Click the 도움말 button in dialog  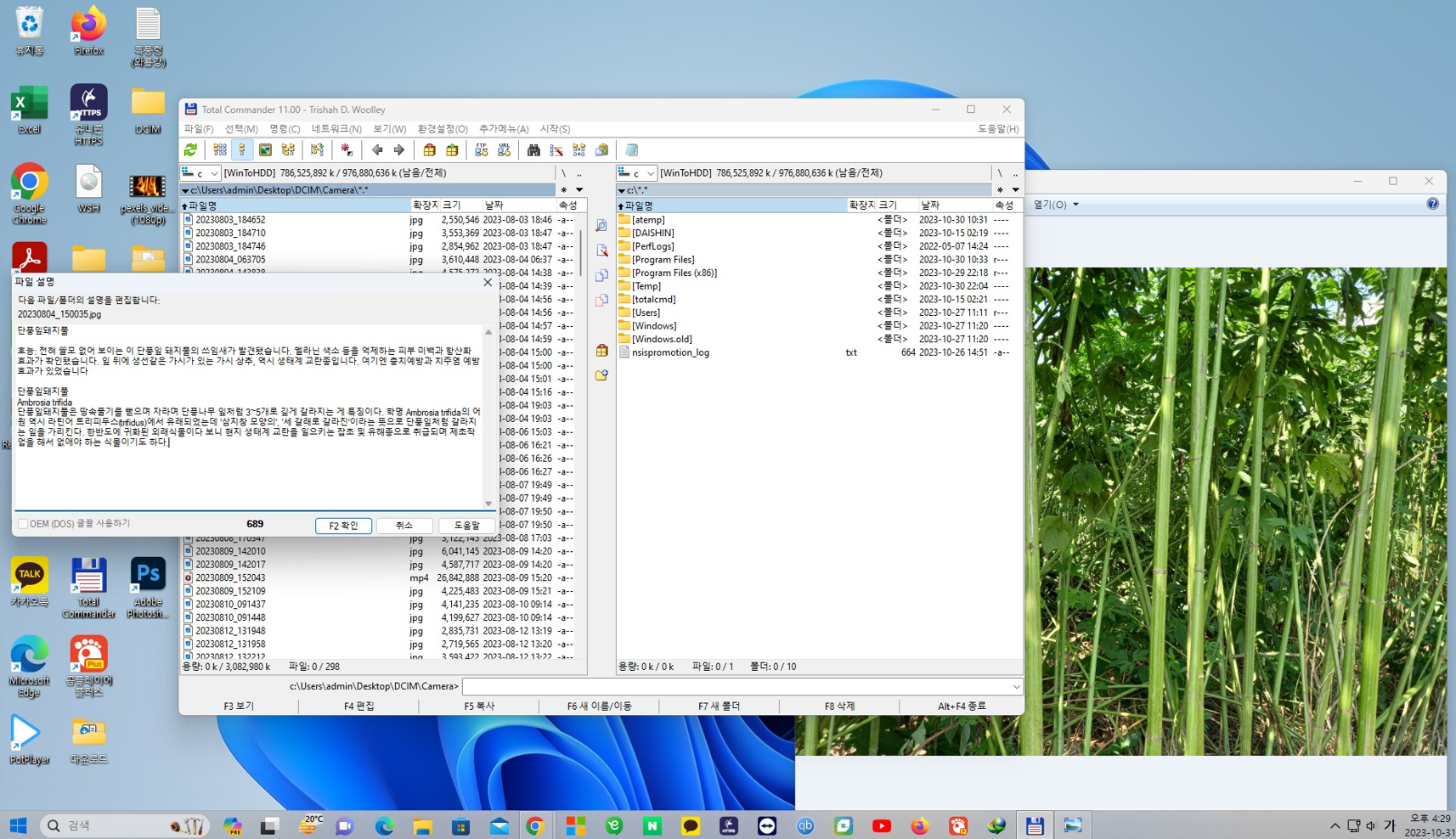click(x=466, y=526)
